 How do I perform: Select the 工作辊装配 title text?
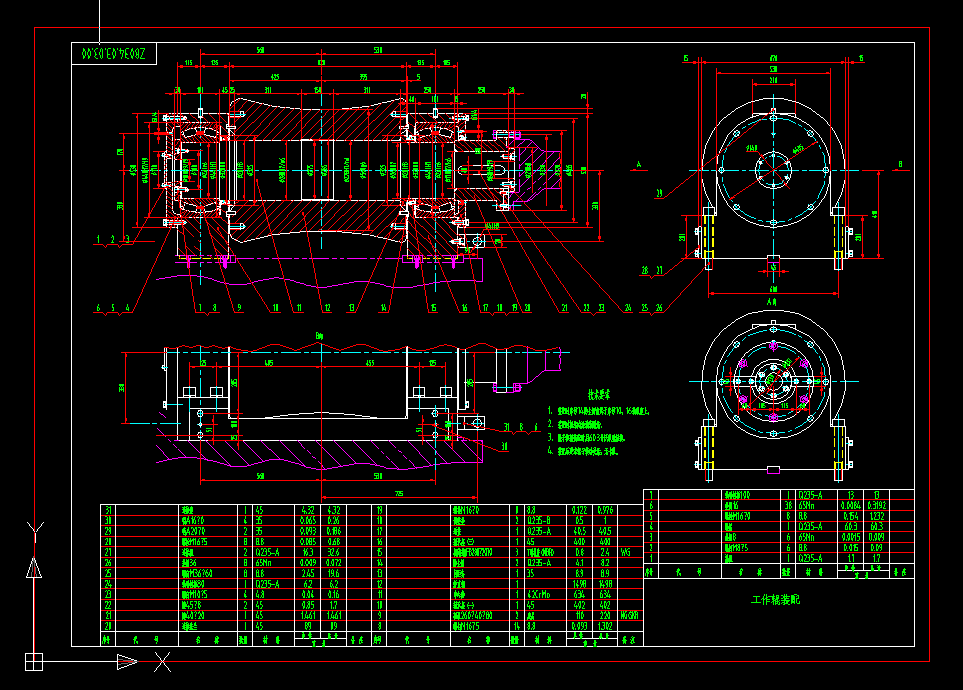tap(776, 600)
